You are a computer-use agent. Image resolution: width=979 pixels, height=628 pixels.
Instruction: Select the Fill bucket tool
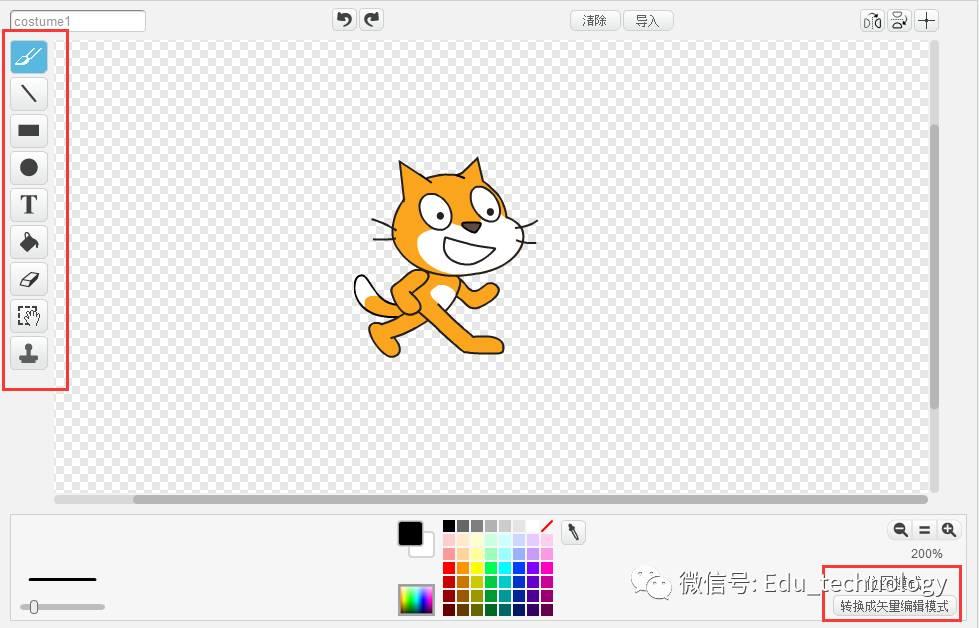[29, 242]
